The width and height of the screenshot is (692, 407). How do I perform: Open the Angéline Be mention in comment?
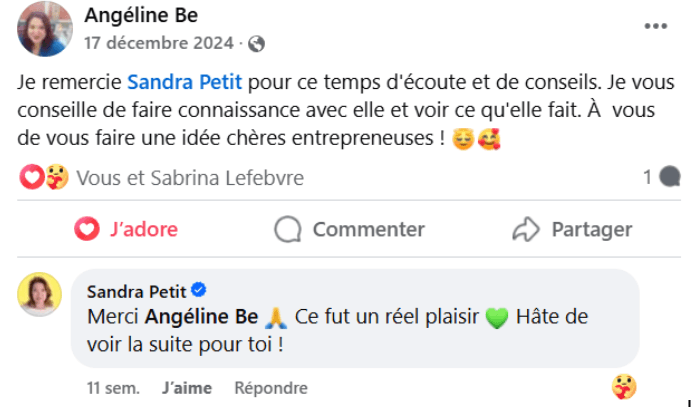click(202, 318)
